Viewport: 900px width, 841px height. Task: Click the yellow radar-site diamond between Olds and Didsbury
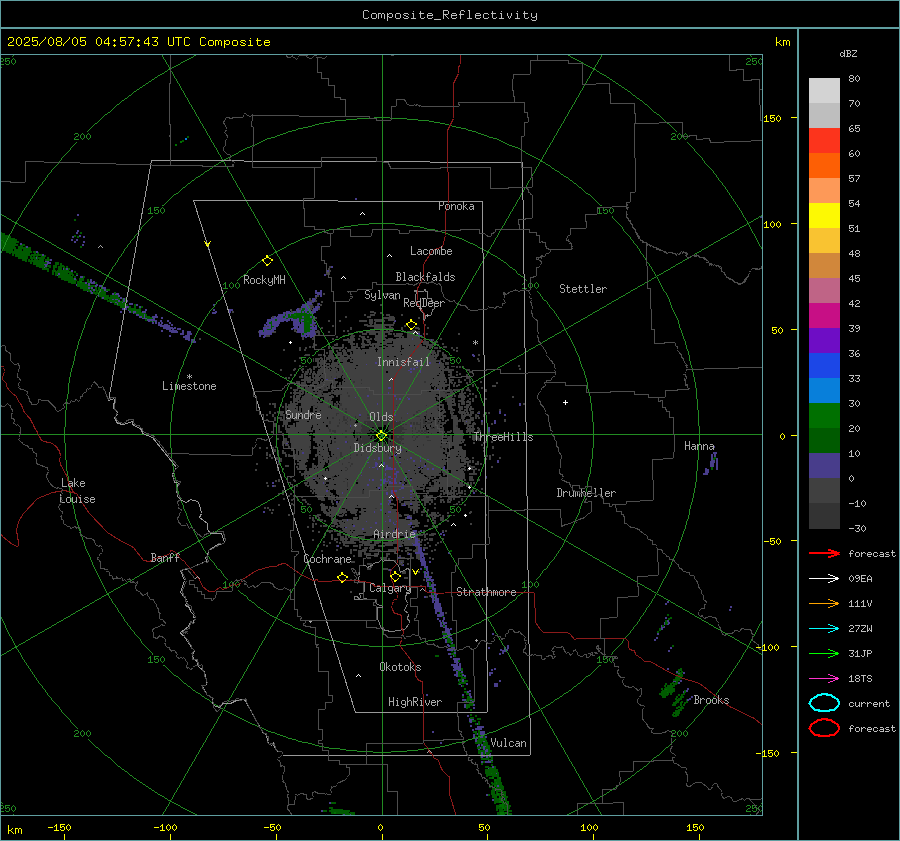pos(381,436)
